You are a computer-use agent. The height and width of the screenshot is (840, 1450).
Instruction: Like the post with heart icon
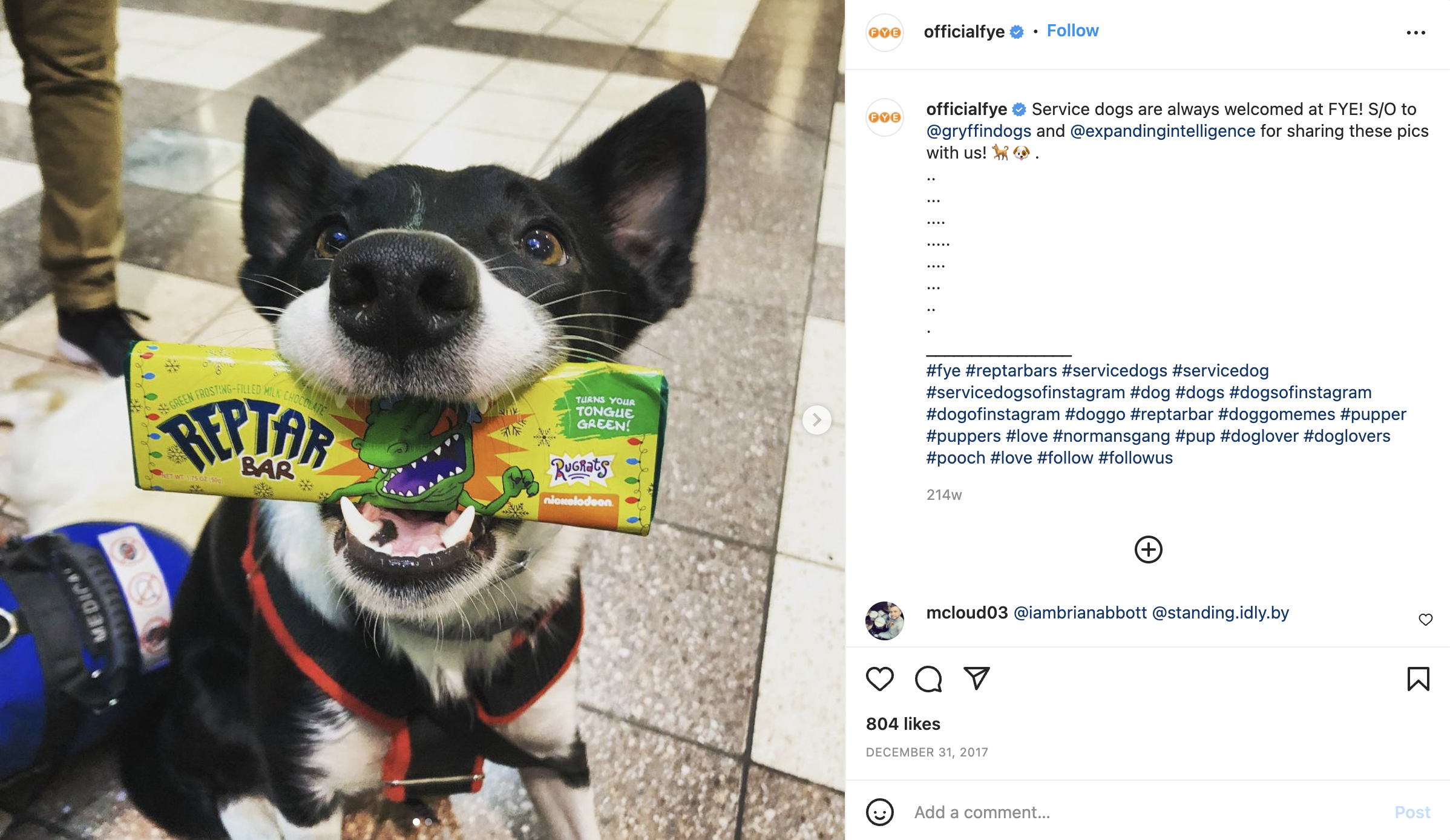coord(880,679)
